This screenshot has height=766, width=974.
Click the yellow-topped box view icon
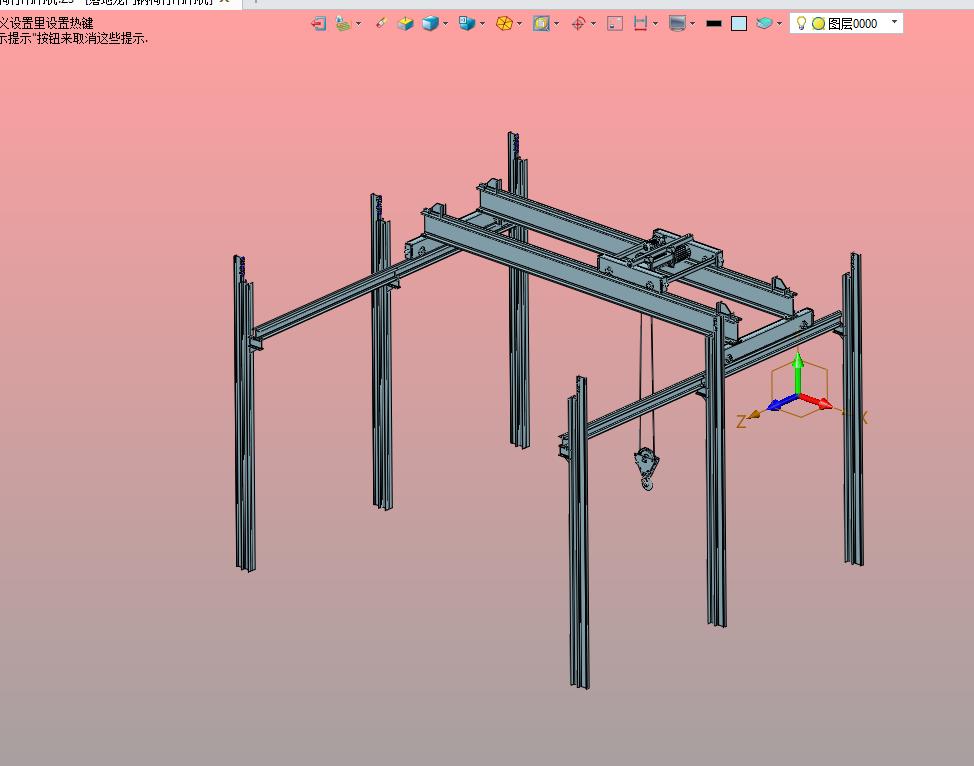coord(405,23)
